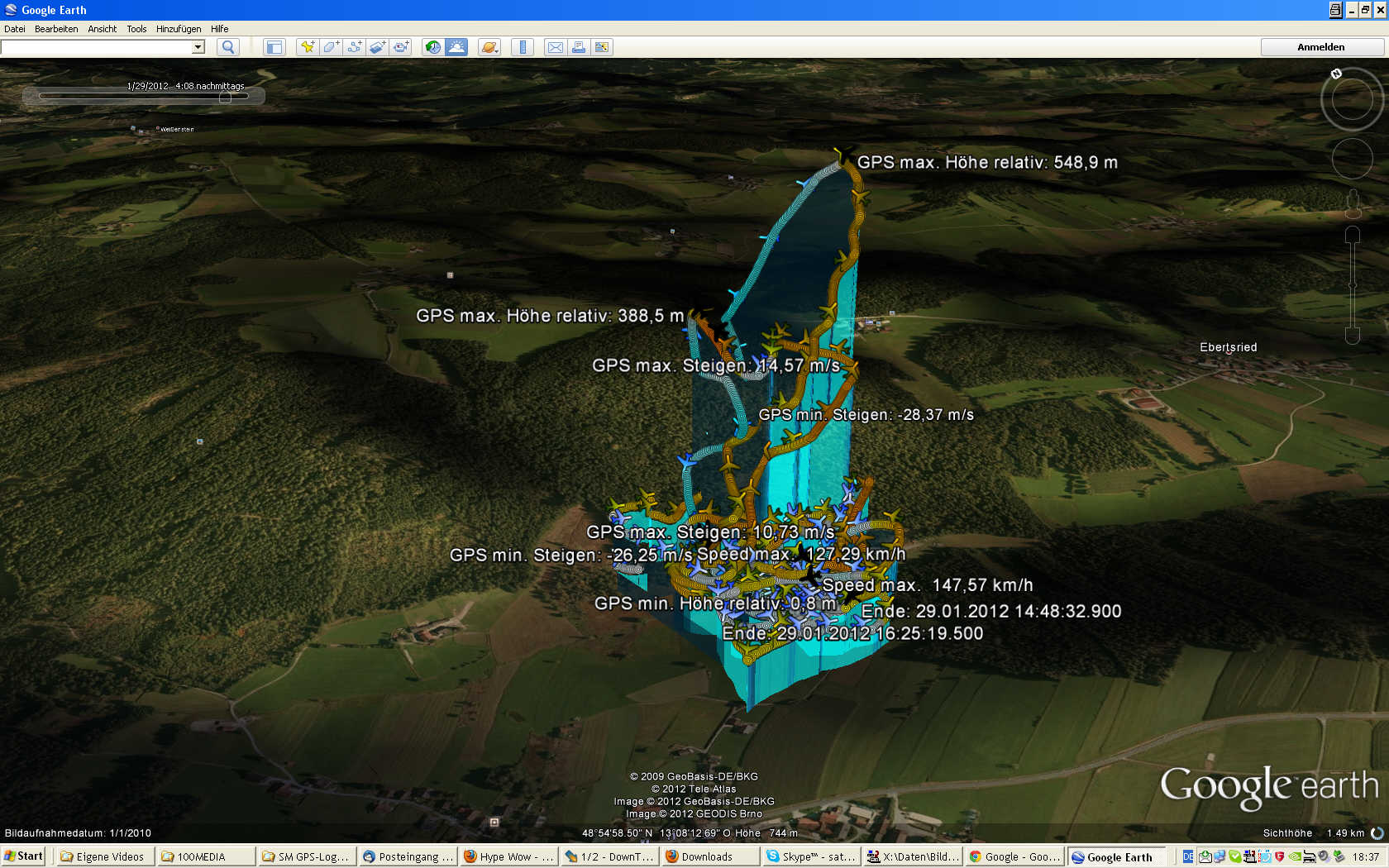
Task: Open the Tools menu
Action: [136, 28]
